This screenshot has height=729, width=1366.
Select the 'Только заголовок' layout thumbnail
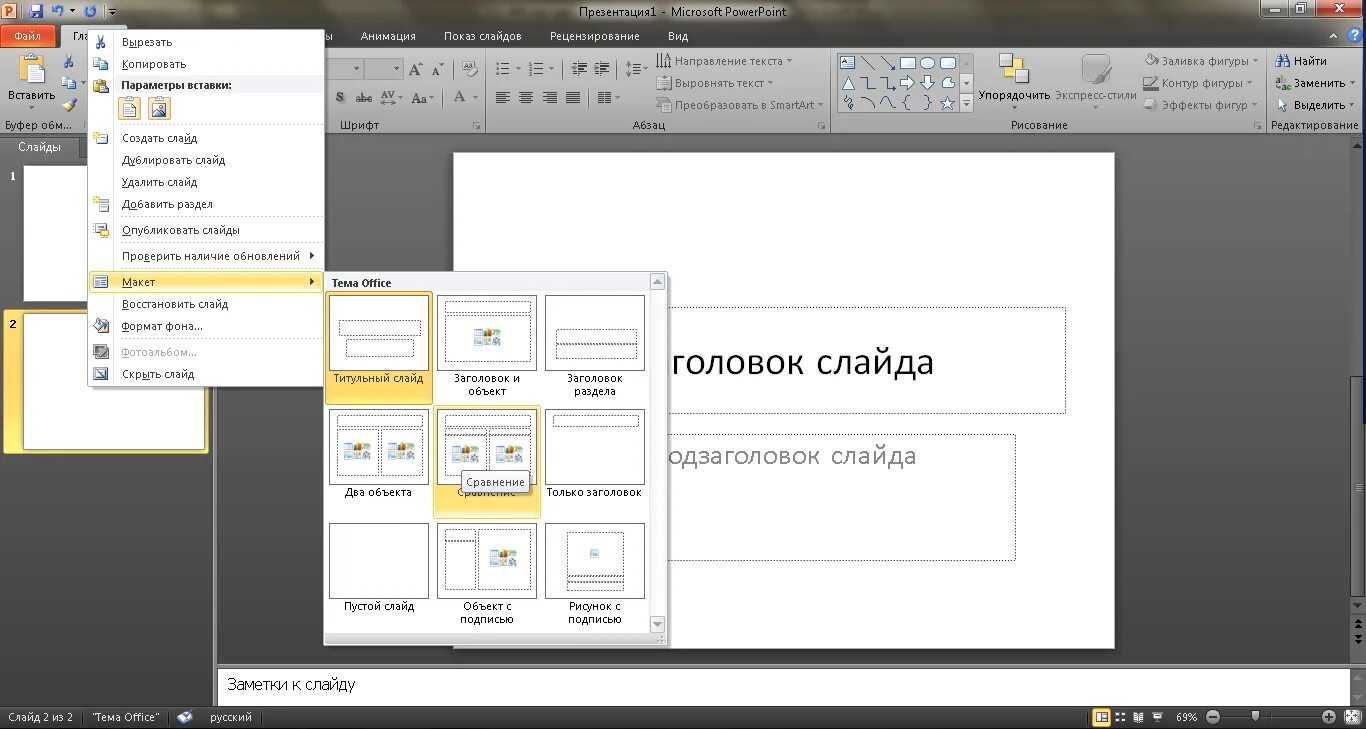(595, 454)
